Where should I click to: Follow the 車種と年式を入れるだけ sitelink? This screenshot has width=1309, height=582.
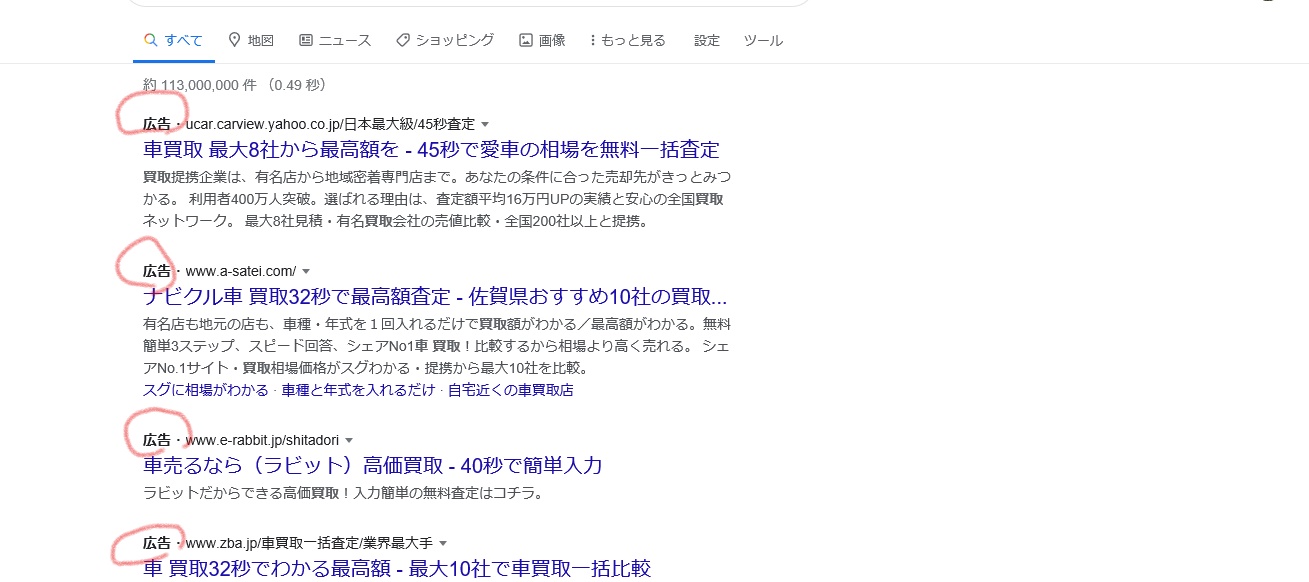pos(358,390)
